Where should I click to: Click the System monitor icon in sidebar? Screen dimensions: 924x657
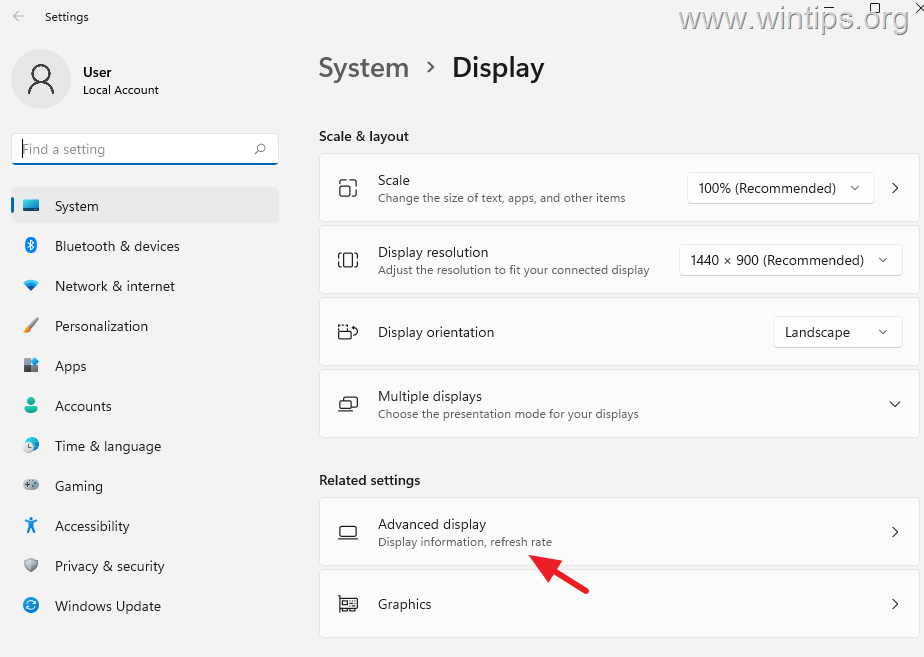pos(31,206)
